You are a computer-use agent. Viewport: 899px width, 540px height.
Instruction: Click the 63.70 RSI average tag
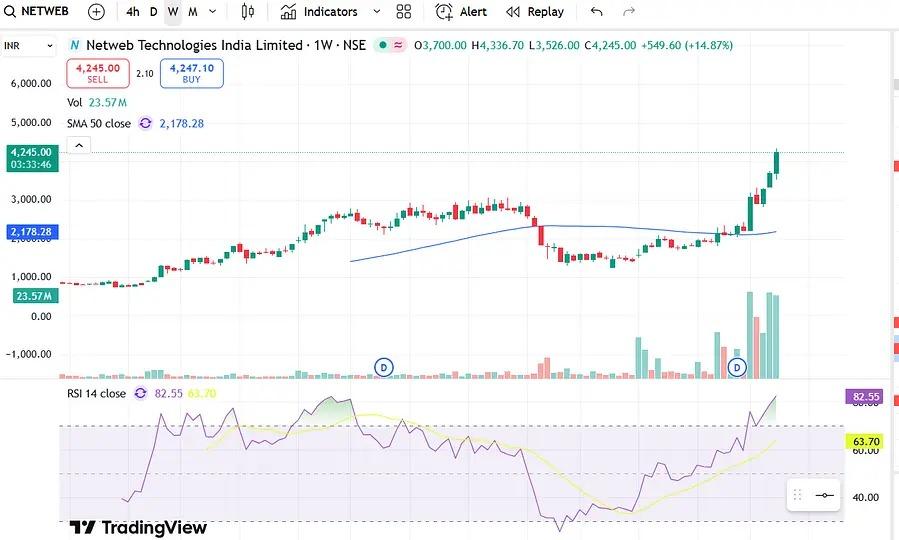pos(865,441)
